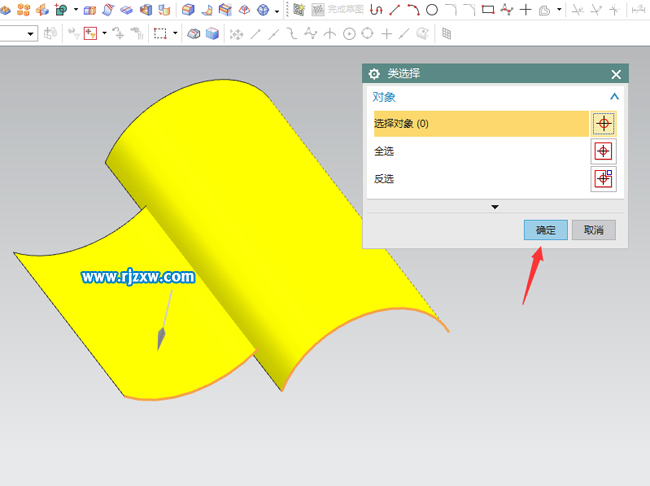Click the 选择对象 crosshair icon
Viewport: 650px width, 486px height.
pos(603,123)
